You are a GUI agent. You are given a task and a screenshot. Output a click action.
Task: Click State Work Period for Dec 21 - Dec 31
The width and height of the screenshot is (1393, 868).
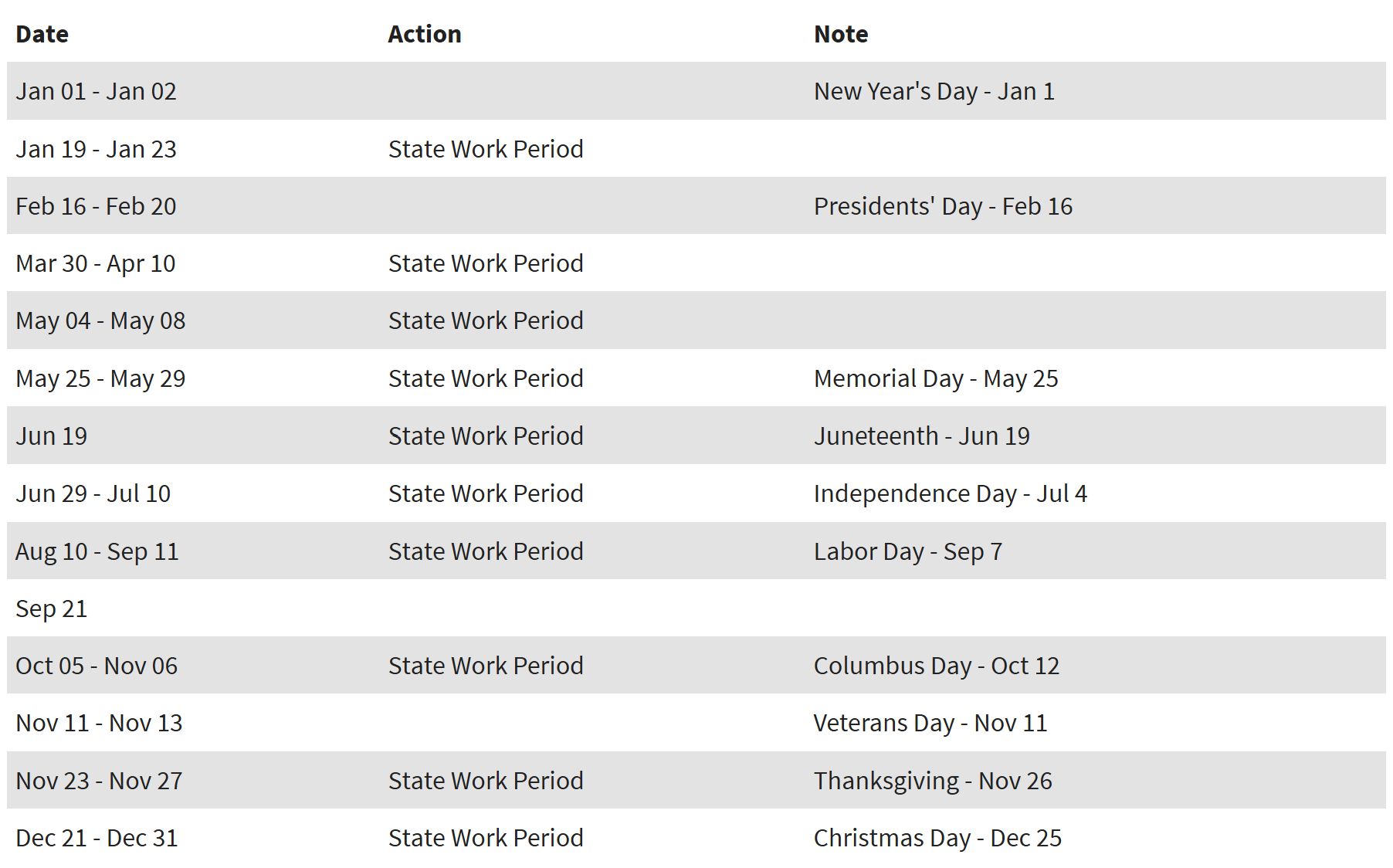click(486, 838)
